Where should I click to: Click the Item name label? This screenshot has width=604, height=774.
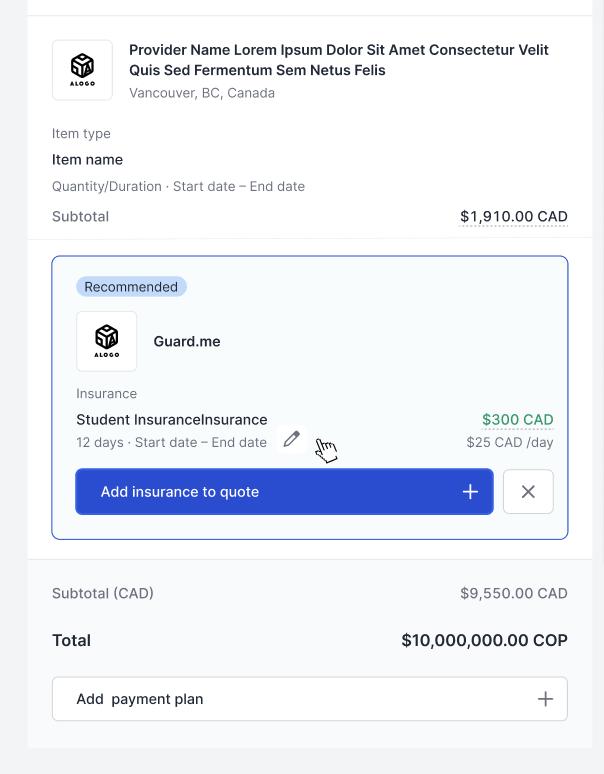click(x=88, y=160)
